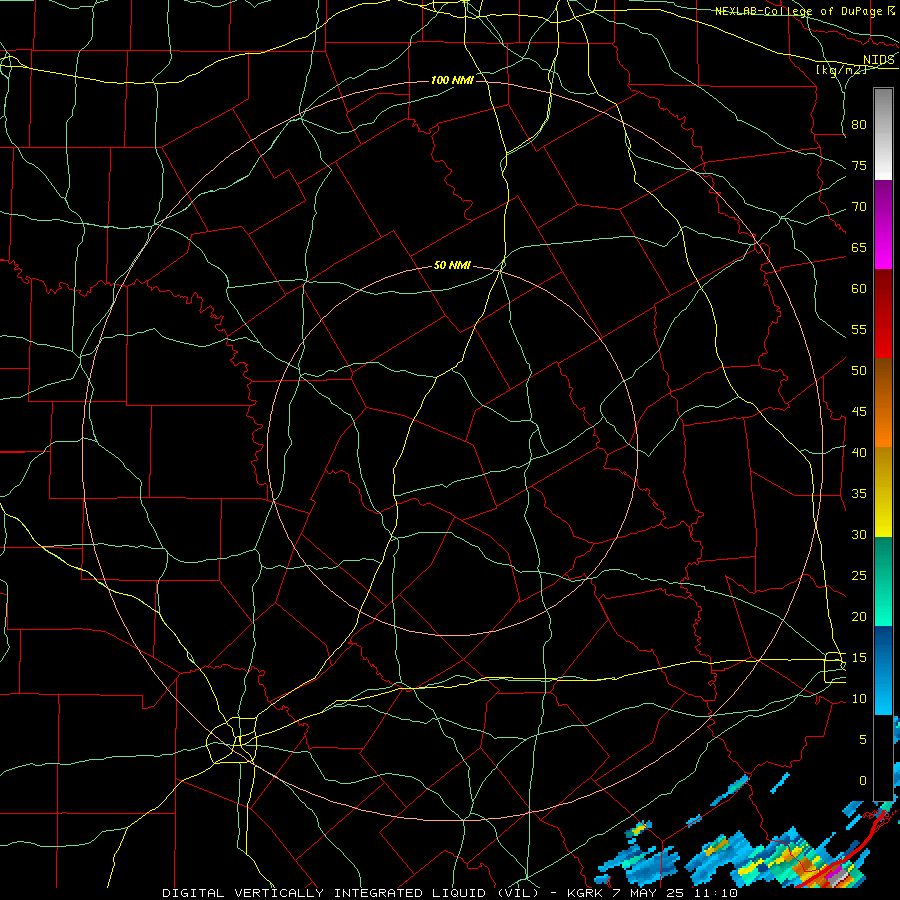This screenshot has height=900, width=900.
Task: Click the NIDS label above the legend
Action: click(x=879, y=60)
